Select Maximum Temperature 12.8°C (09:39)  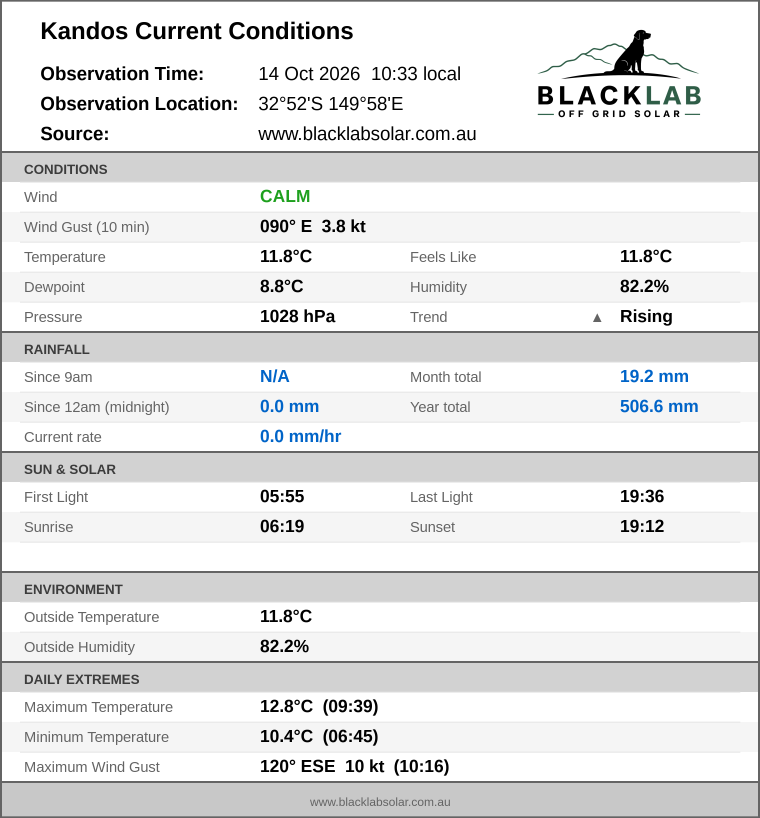tap(319, 706)
